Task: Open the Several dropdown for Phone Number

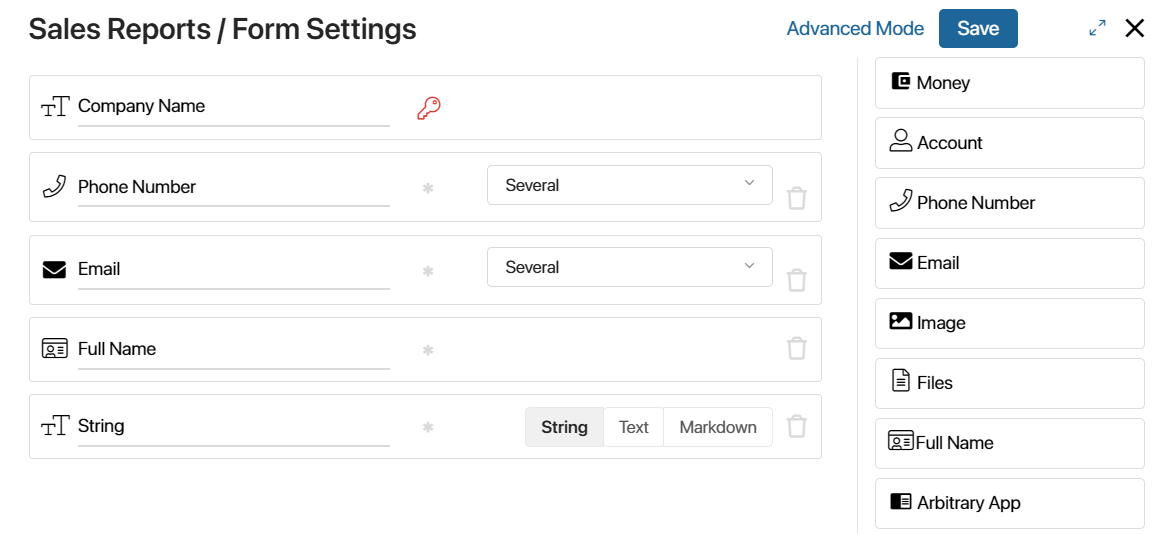Action: (629, 185)
